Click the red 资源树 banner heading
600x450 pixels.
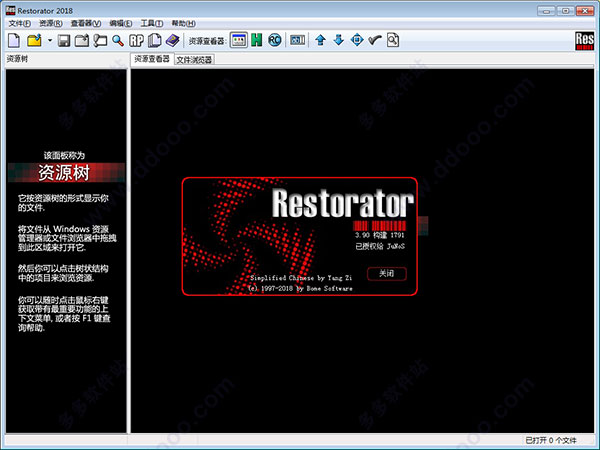point(64,173)
